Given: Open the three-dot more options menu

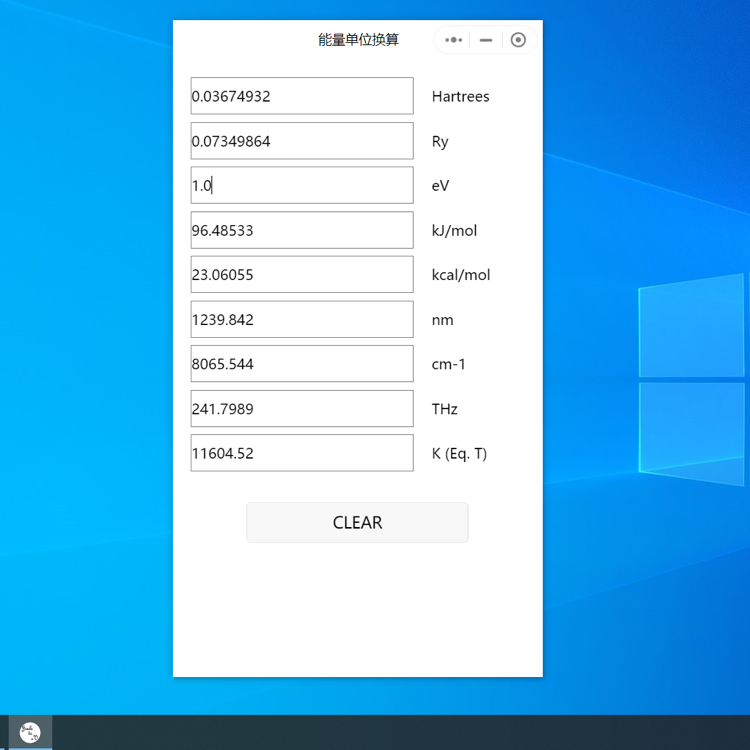Looking at the screenshot, I should tap(454, 40).
